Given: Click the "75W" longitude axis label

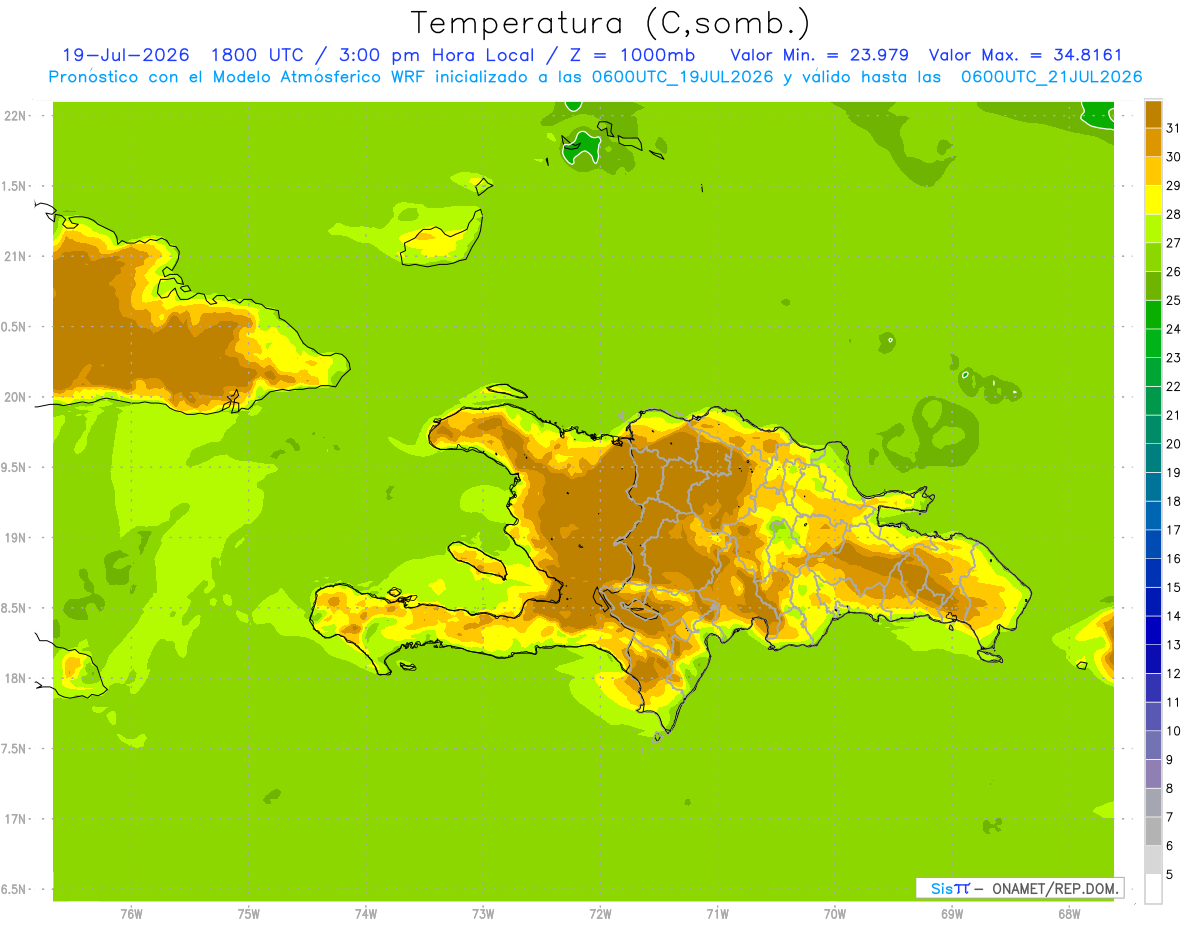Looking at the screenshot, I should [248, 913].
